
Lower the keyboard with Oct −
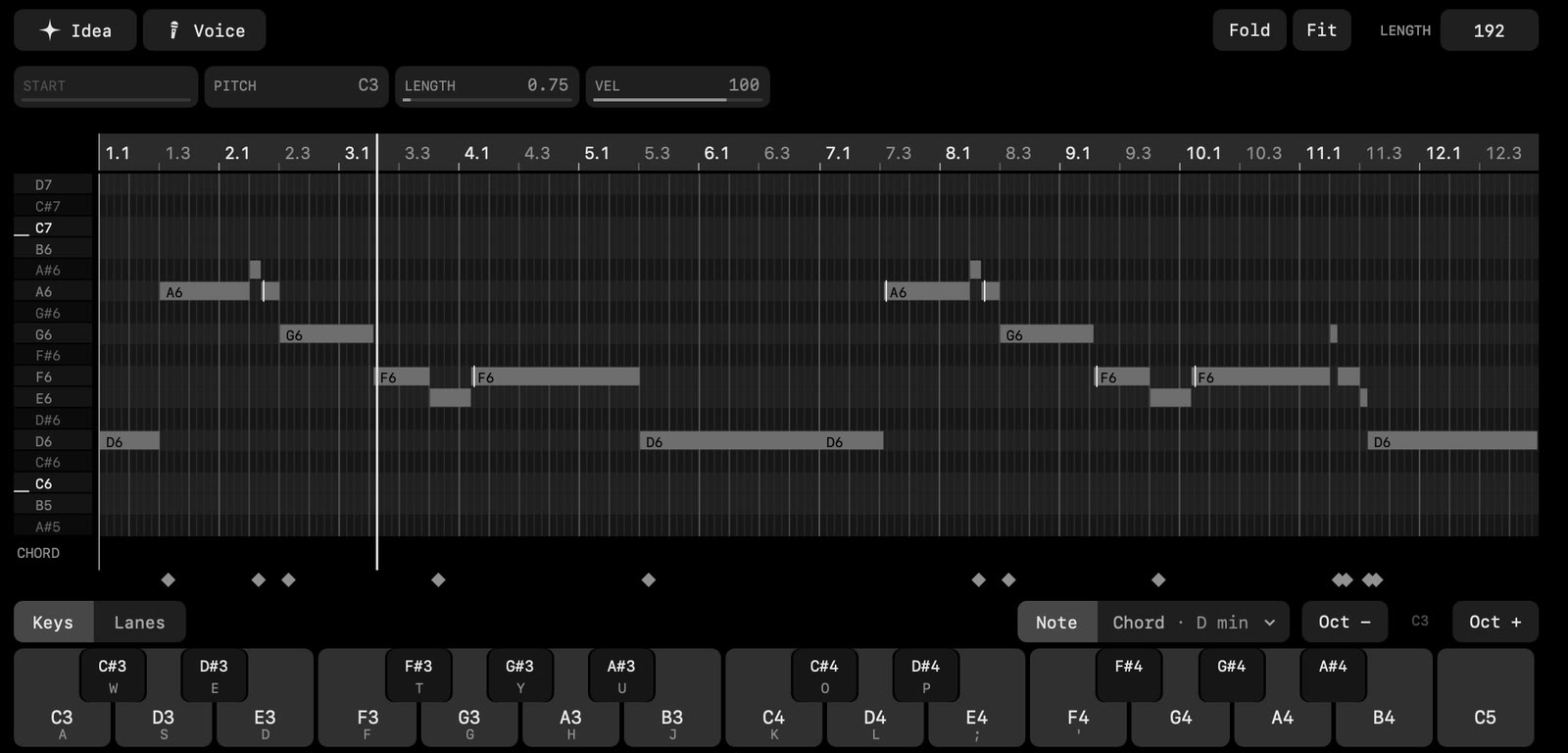[1345, 622]
